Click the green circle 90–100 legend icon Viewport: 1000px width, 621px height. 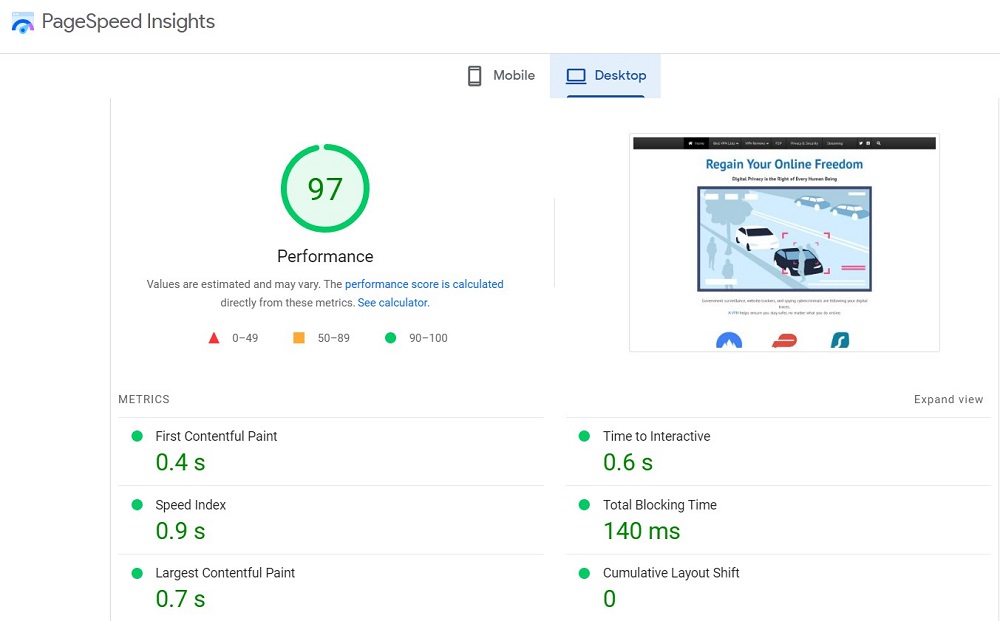tap(390, 338)
